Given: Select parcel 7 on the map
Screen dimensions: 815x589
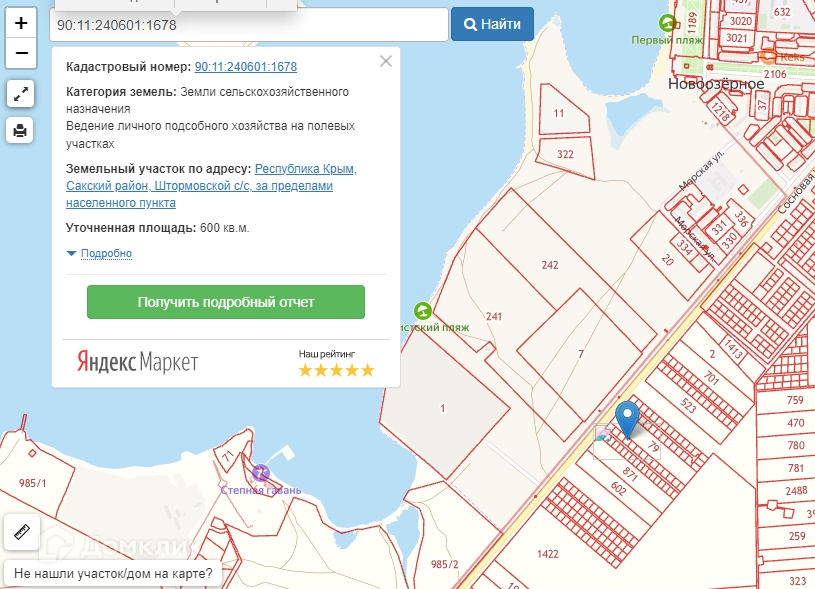Looking at the screenshot, I should tap(581, 354).
